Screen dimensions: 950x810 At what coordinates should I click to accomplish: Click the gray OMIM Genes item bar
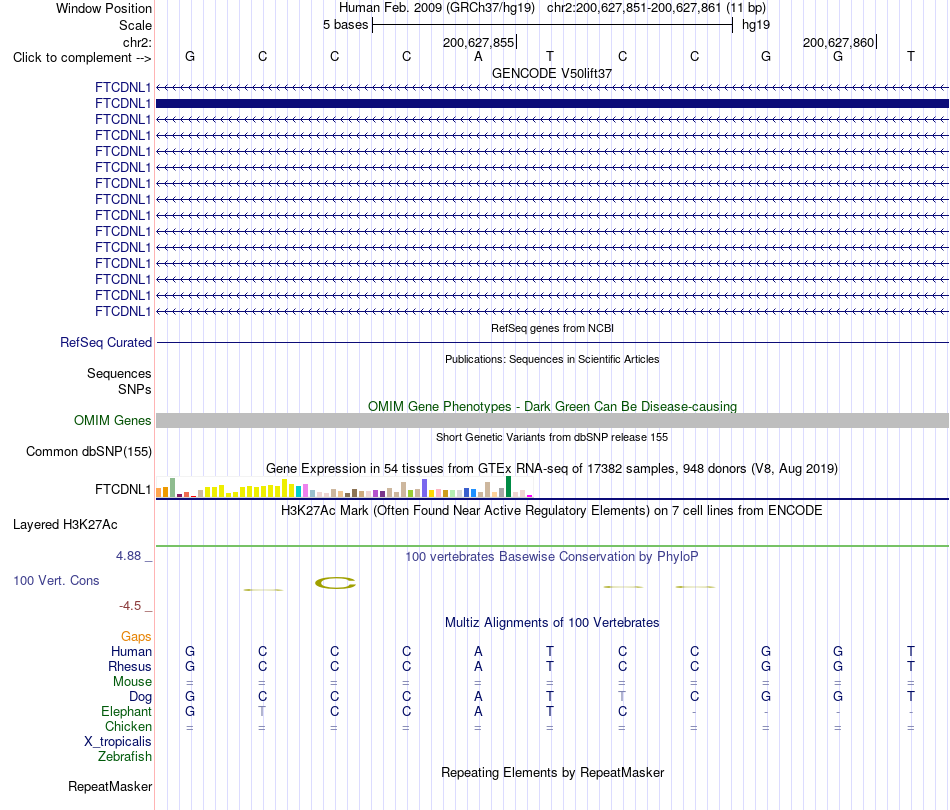[552, 420]
